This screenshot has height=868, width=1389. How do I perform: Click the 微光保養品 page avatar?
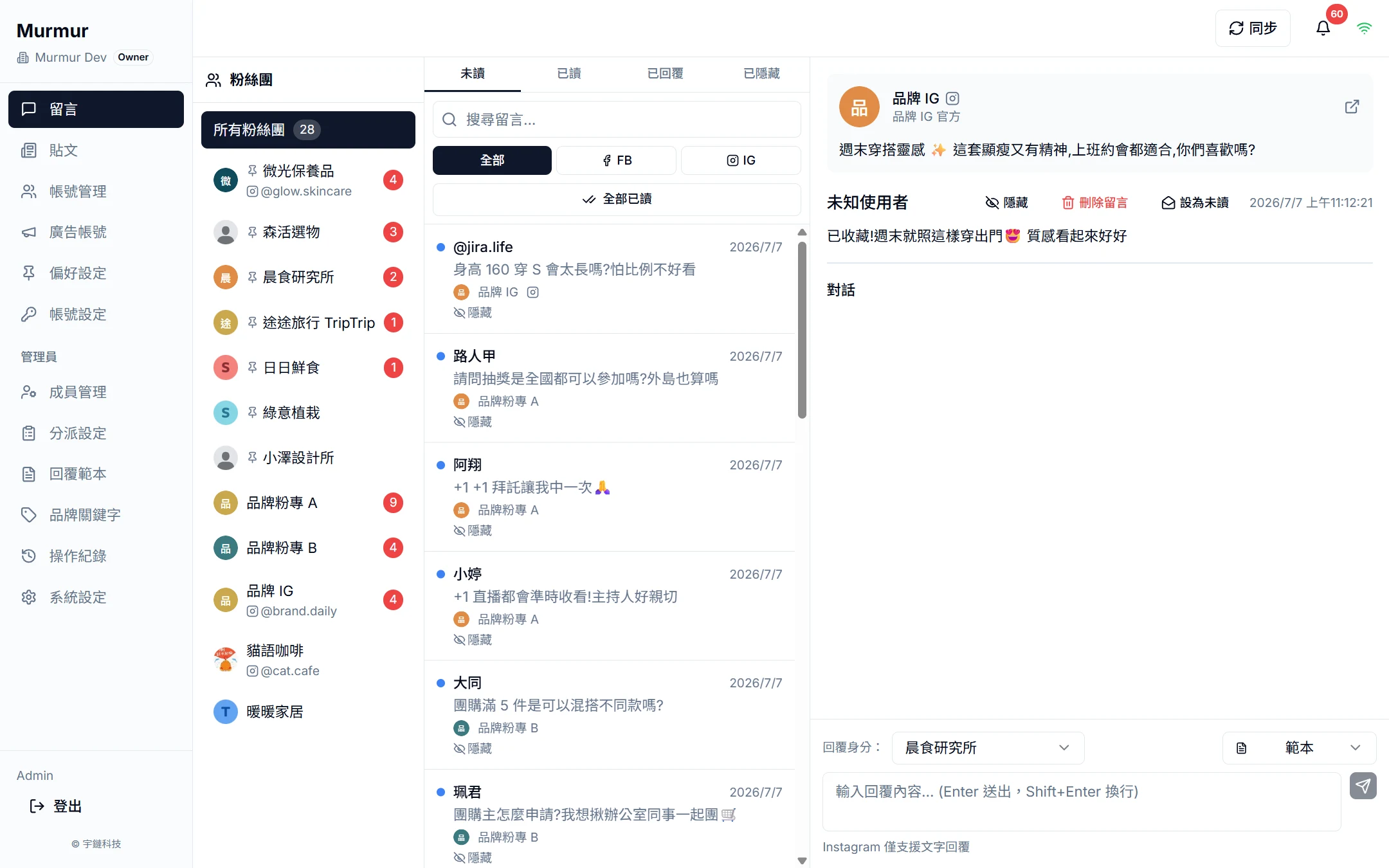click(226, 181)
